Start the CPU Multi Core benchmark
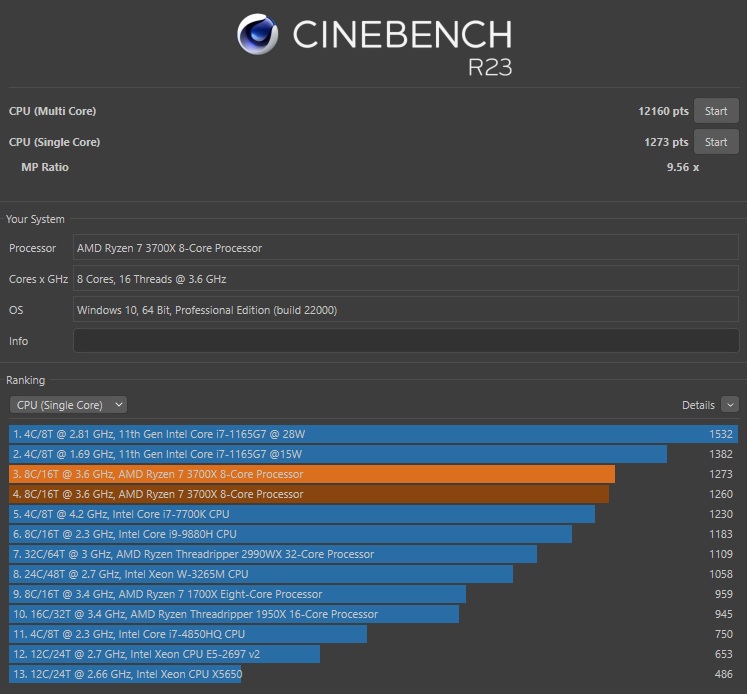 [716, 111]
